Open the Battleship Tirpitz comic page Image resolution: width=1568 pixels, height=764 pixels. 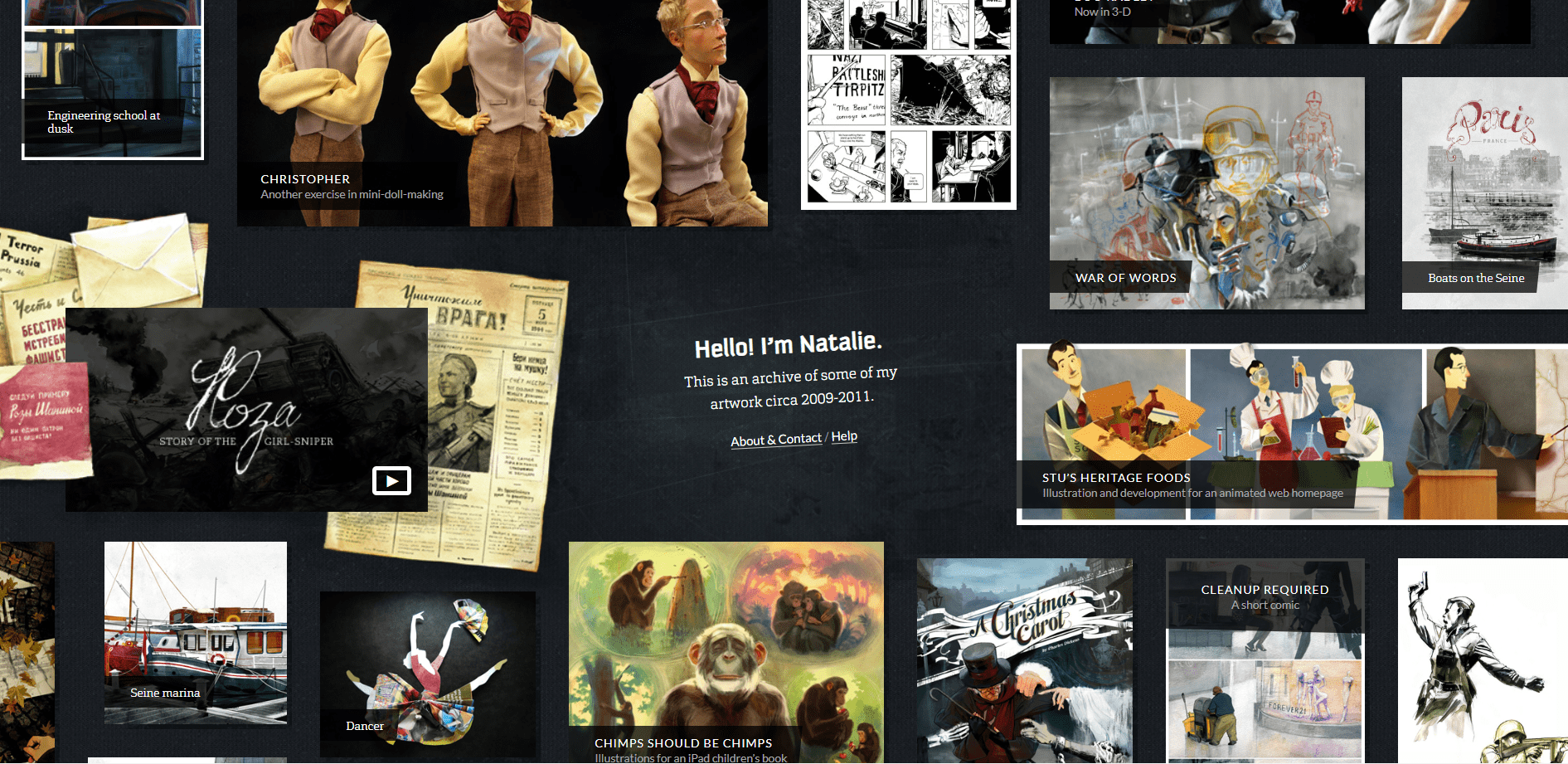pyautogui.click(x=909, y=104)
